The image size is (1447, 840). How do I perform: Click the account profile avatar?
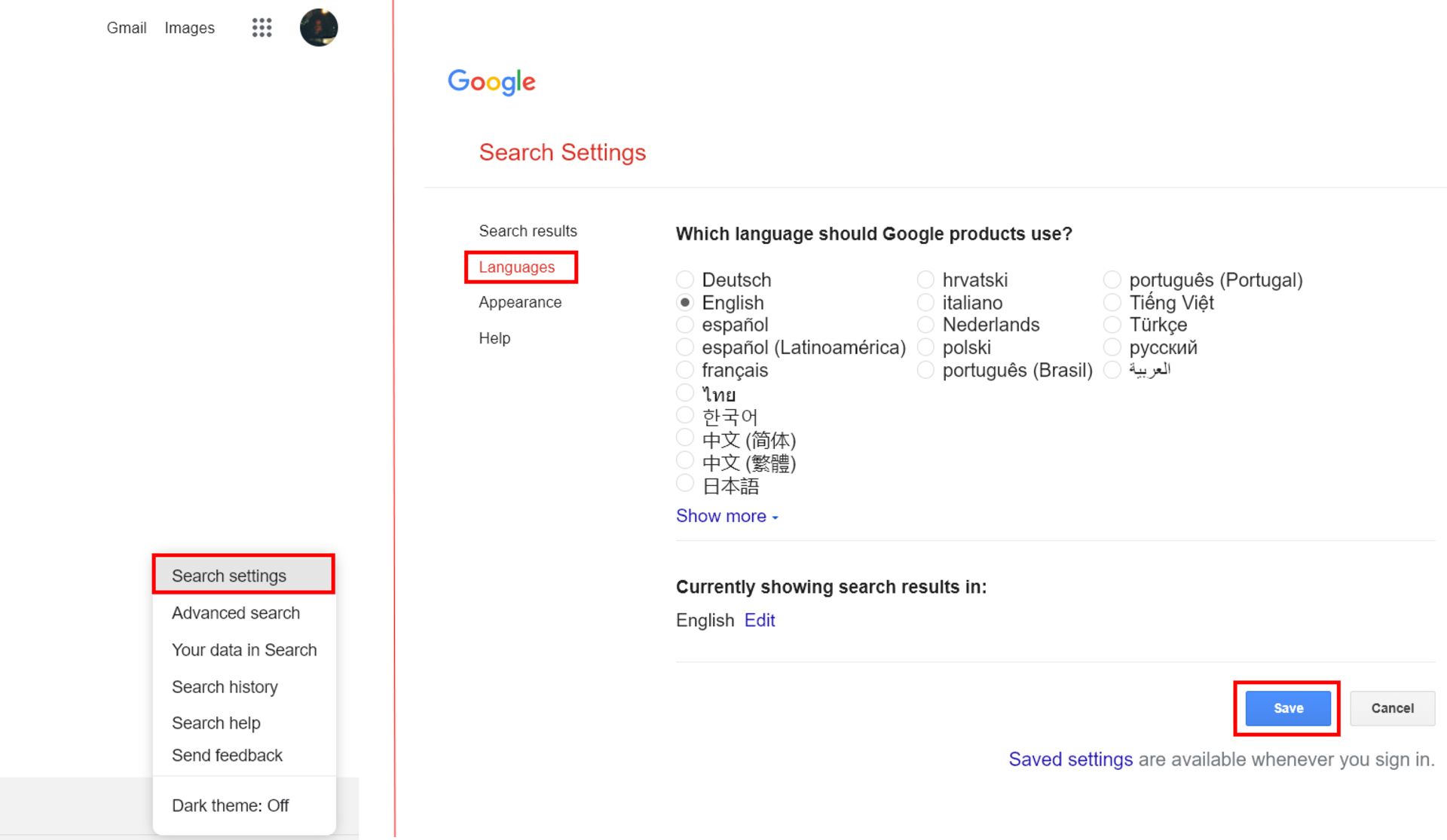[319, 28]
